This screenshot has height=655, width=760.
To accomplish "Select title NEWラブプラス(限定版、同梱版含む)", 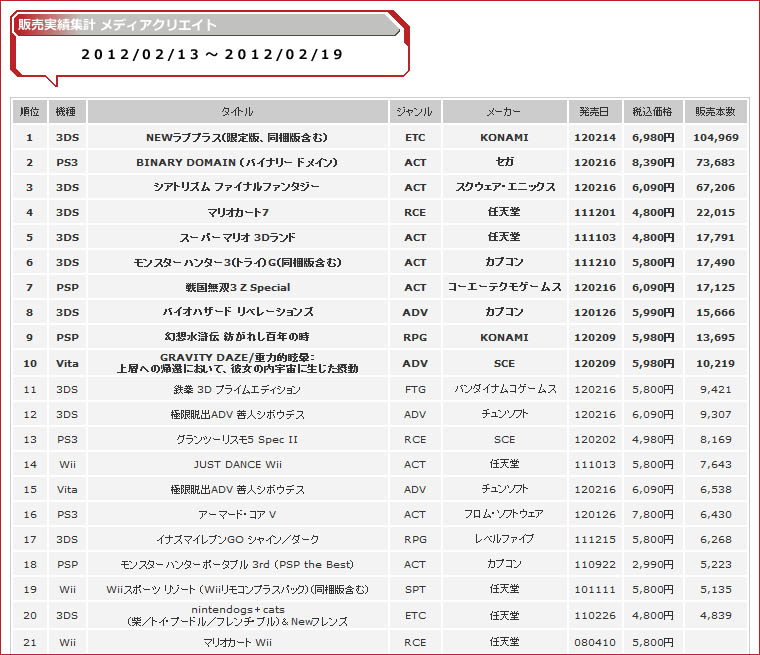I will pyautogui.click(x=238, y=138).
